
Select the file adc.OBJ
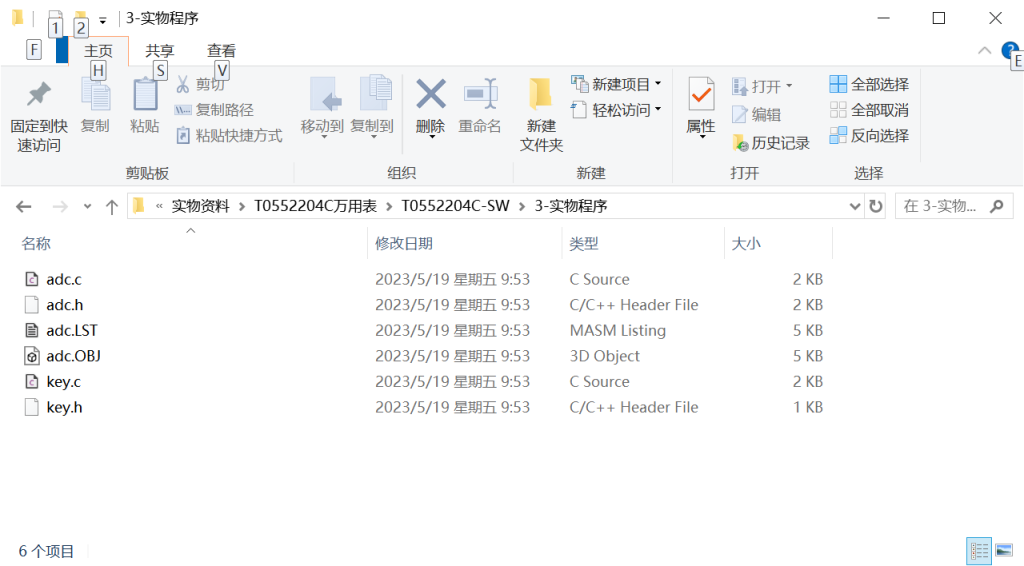(x=73, y=356)
